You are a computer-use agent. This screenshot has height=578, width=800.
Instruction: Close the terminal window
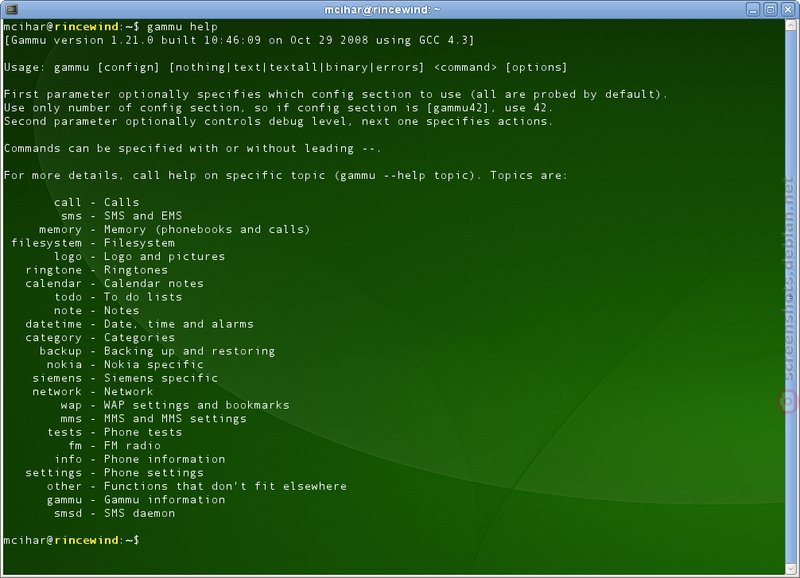788,9
